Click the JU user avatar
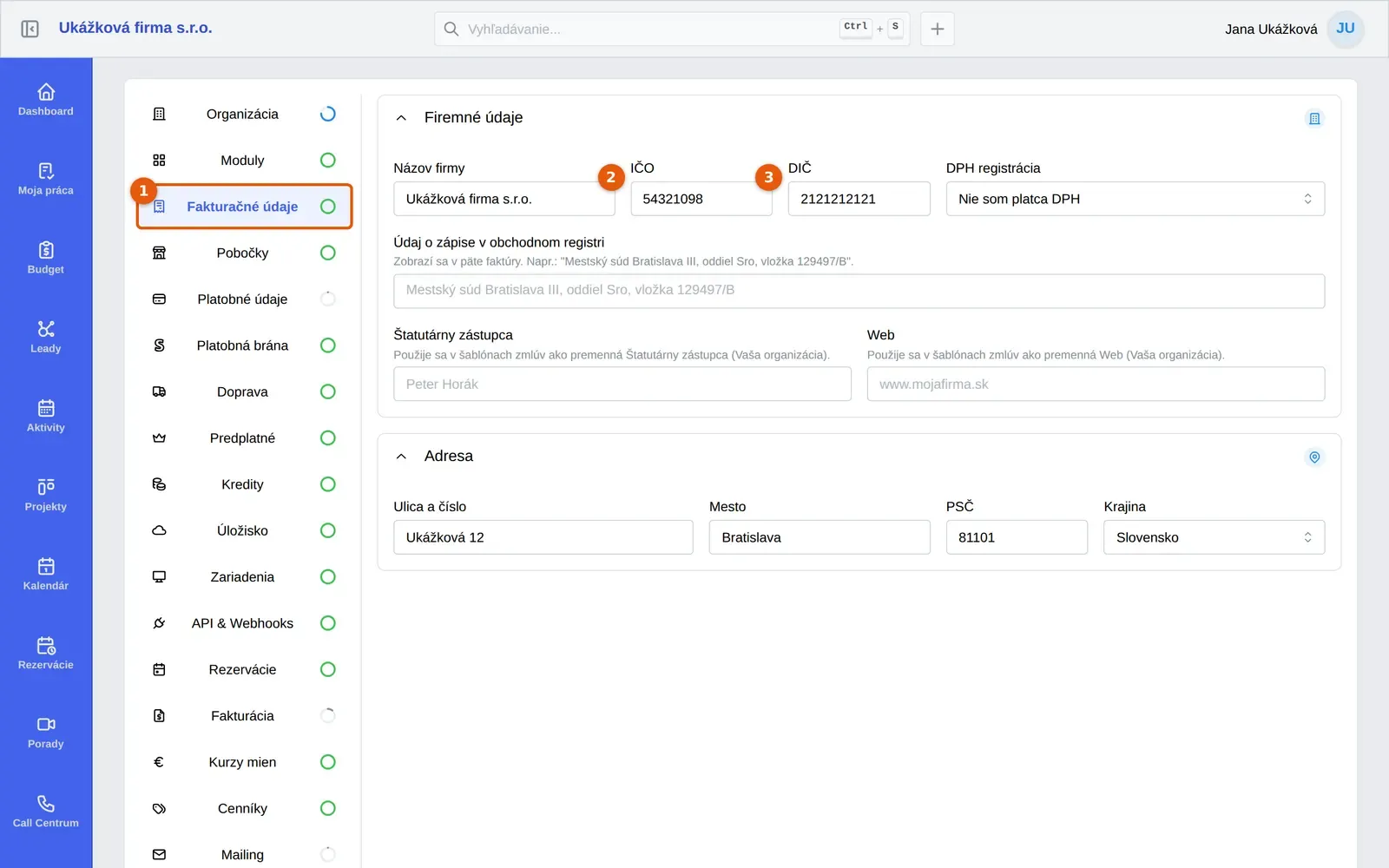Viewport: 1389px width, 868px height. click(1346, 29)
